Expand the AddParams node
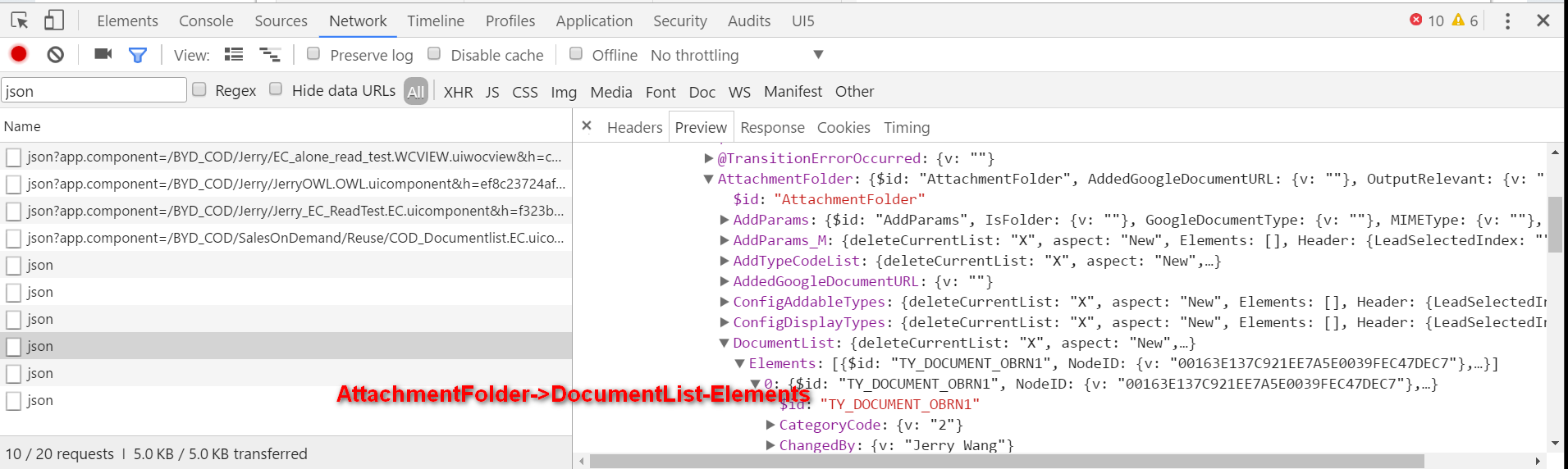1568x469 pixels. tap(725, 220)
